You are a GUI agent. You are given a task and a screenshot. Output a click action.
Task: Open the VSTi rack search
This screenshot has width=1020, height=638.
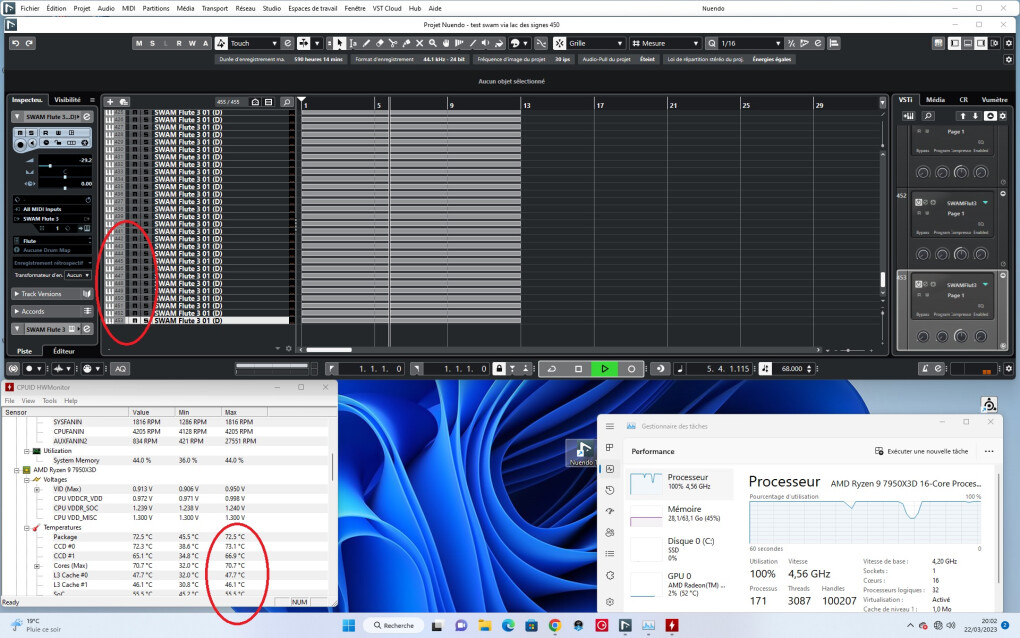928,116
